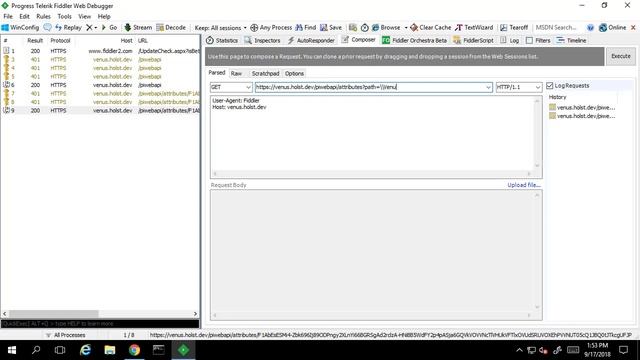Click the Upload file... link
640x360 pixels.
[x=524, y=185]
